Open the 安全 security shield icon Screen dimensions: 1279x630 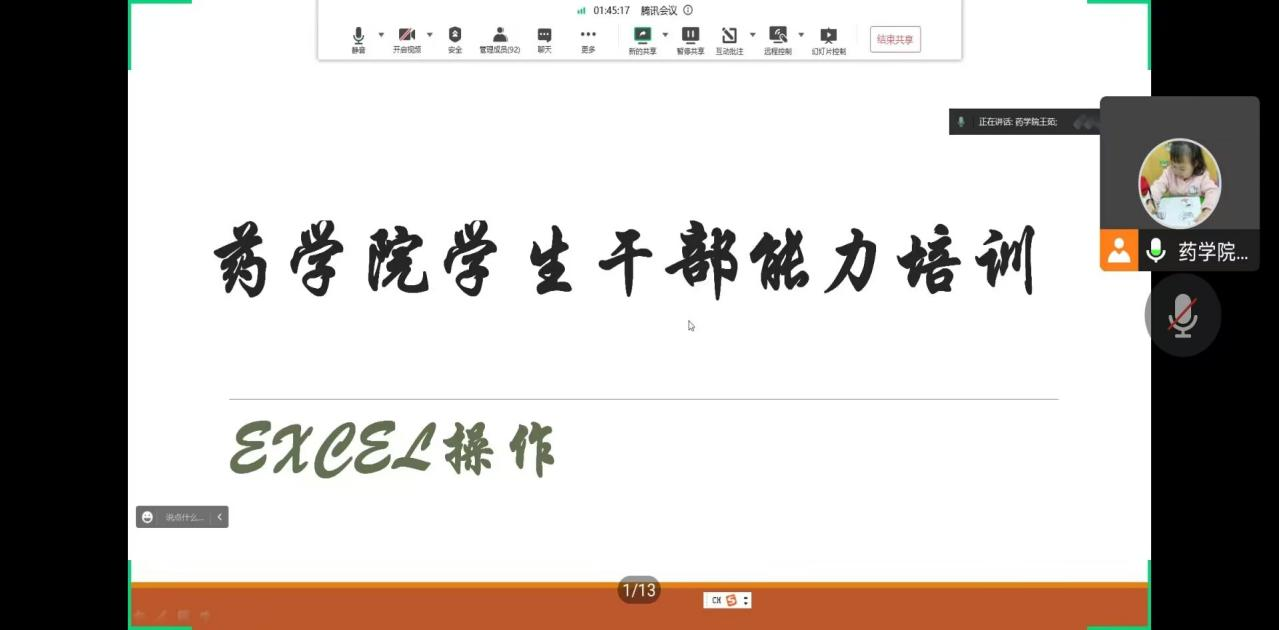tap(455, 36)
